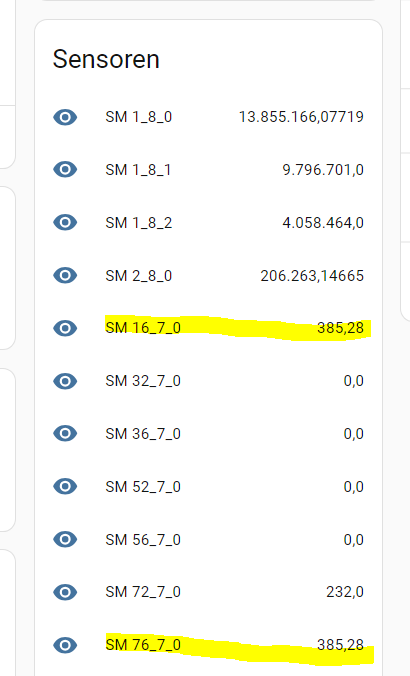The width and height of the screenshot is (410, 676).
Task: Click the Sensoren card heading
Action: [x=106, y=59]
